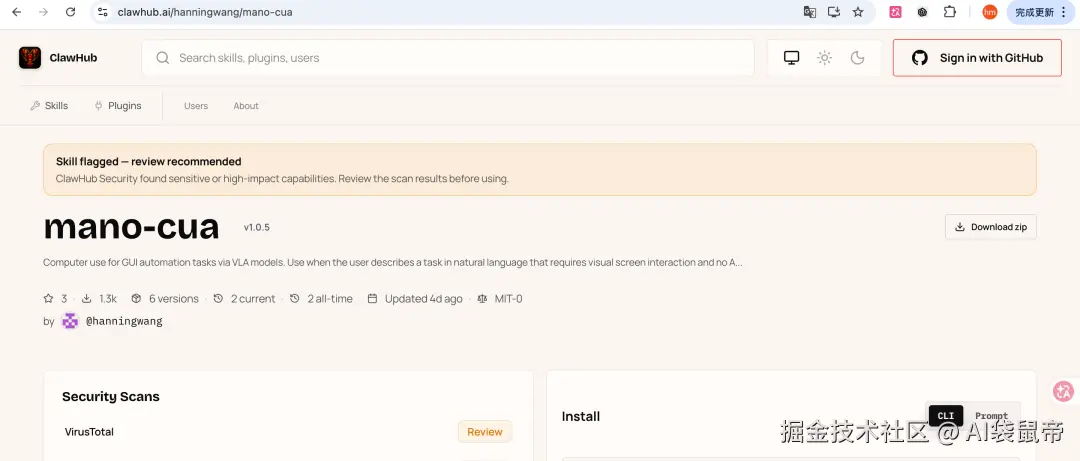Switch to light theme sun icon

(824, 58)
